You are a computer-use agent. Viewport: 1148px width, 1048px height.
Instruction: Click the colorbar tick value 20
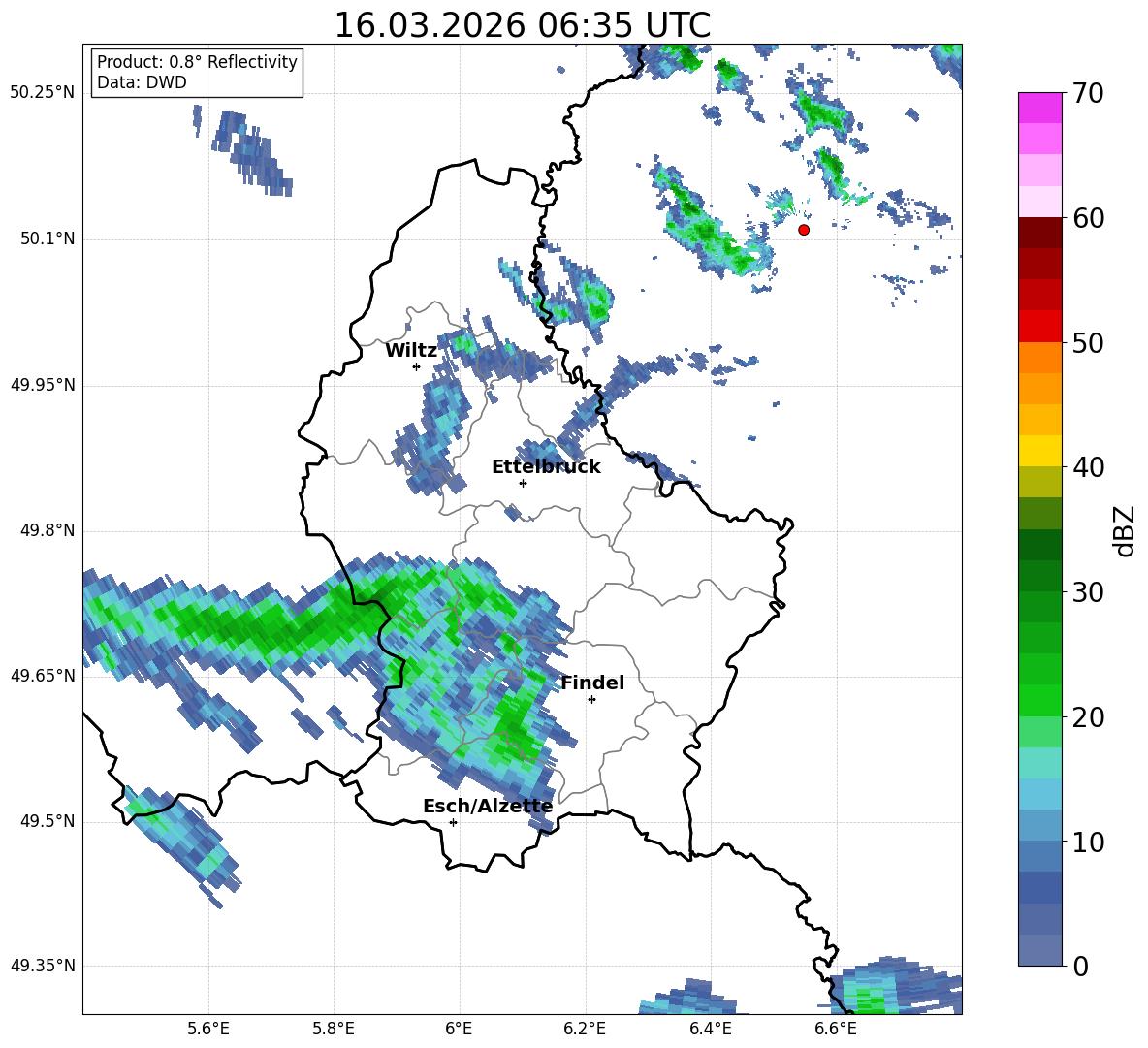tap(1088, 717)
